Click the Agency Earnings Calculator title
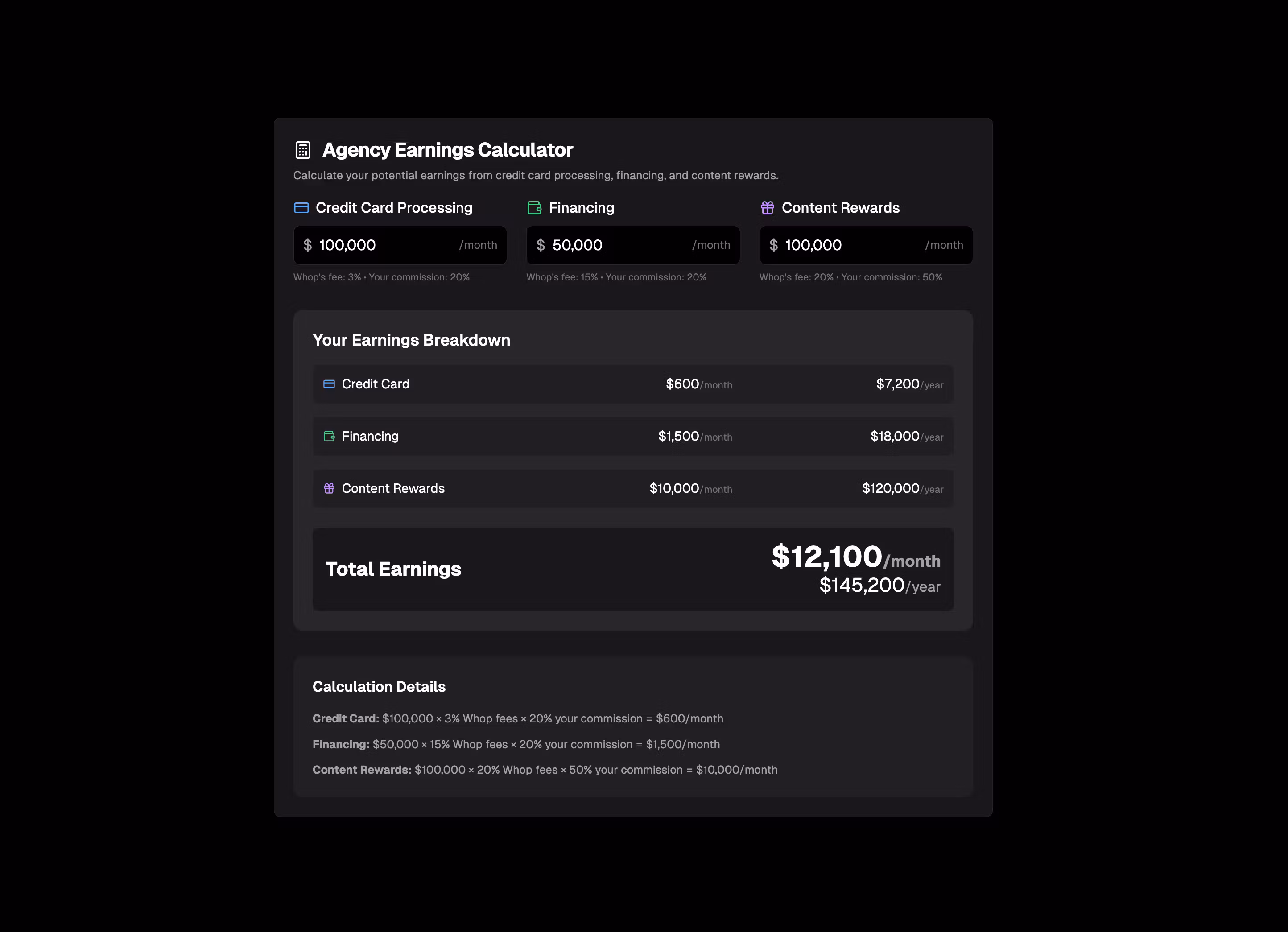Image resolution: width=1288 pixels, height=932 pixels. [447, 150]
